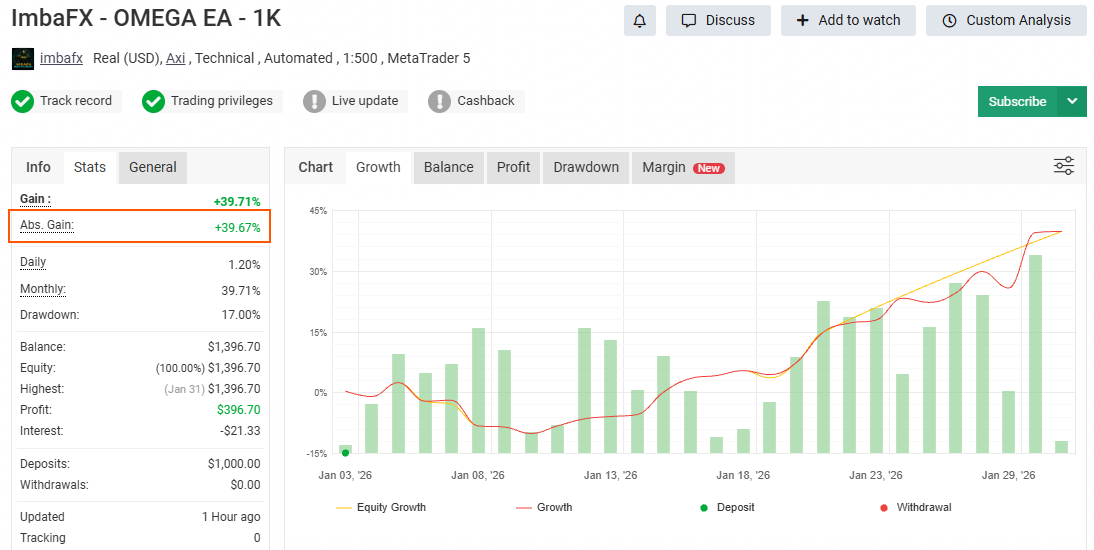This screenshot has height=550, width=1094.
Task: Select the Growth chart tab
Action: click(x=378, y=168)
